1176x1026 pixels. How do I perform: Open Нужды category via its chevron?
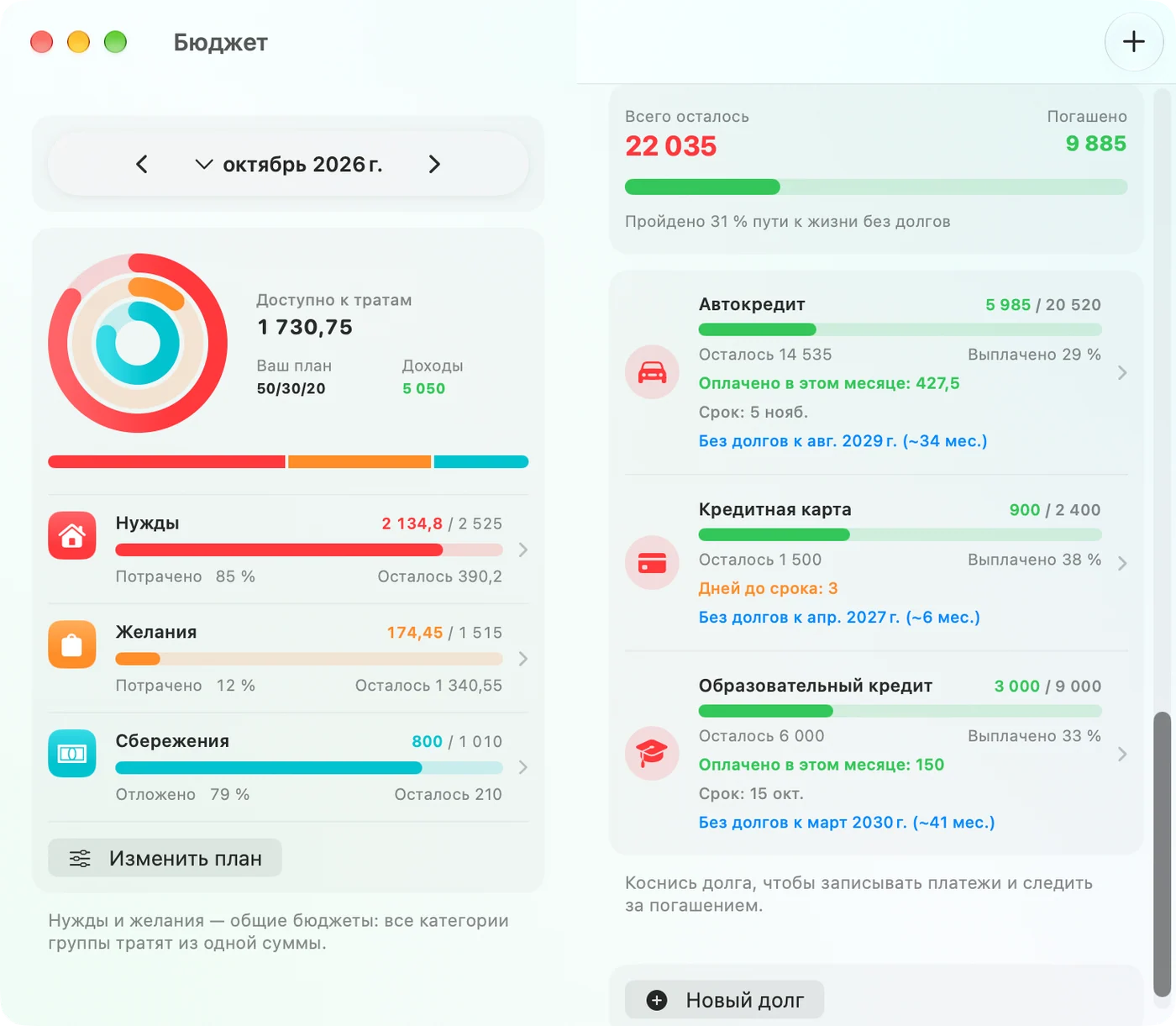(523, 550)
